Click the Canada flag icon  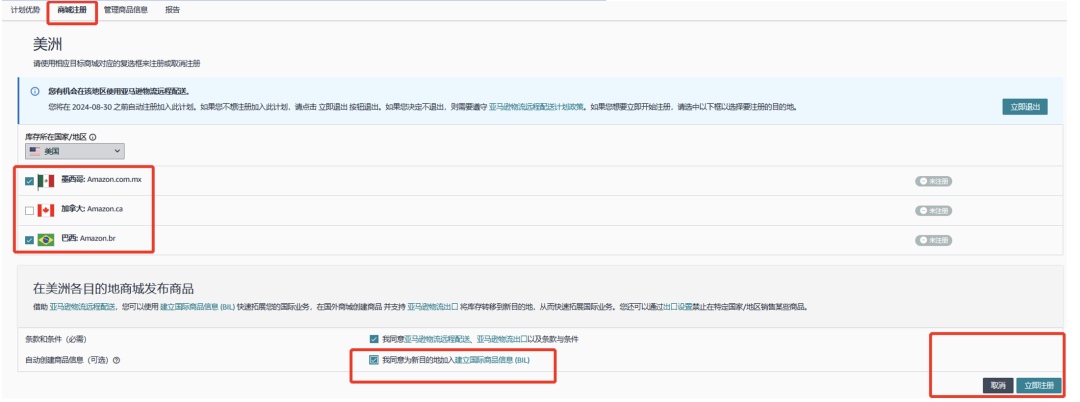point(45,210)
